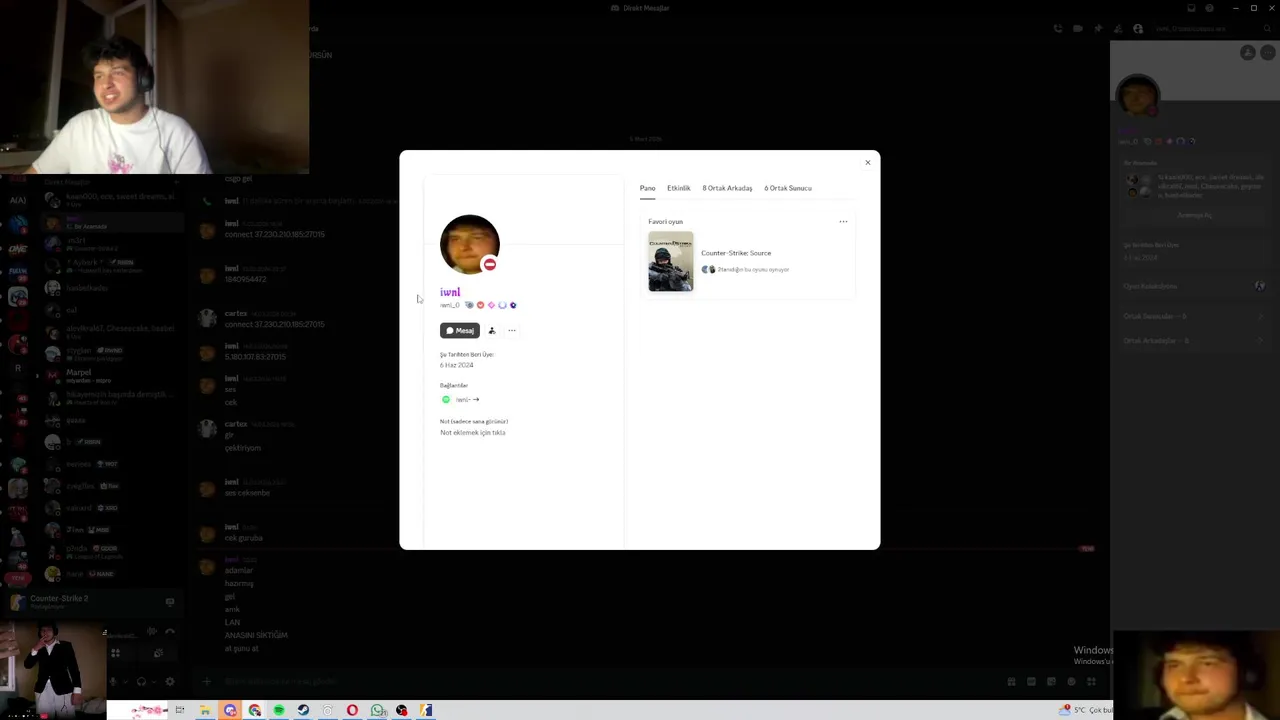
Task: Click the message input field in chat
Action: point(600,682)
